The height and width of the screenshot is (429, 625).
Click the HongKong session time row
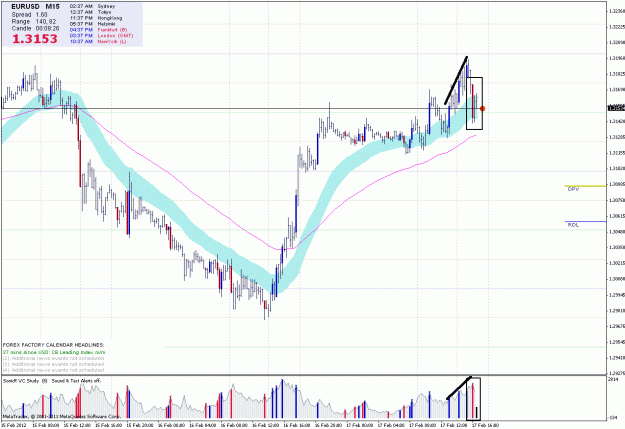[96, 18]
